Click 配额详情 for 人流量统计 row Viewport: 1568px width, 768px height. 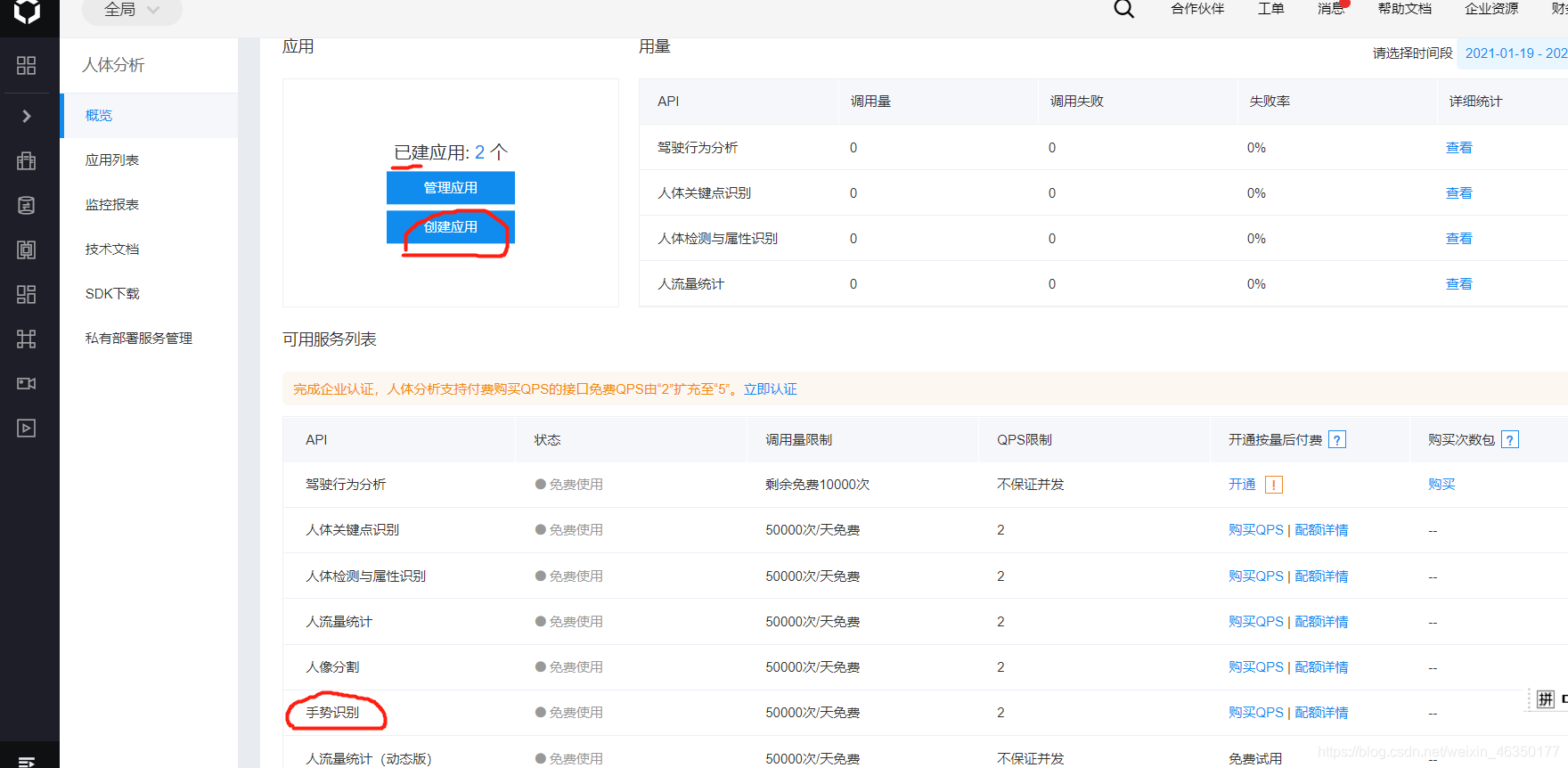(1321, 622)
